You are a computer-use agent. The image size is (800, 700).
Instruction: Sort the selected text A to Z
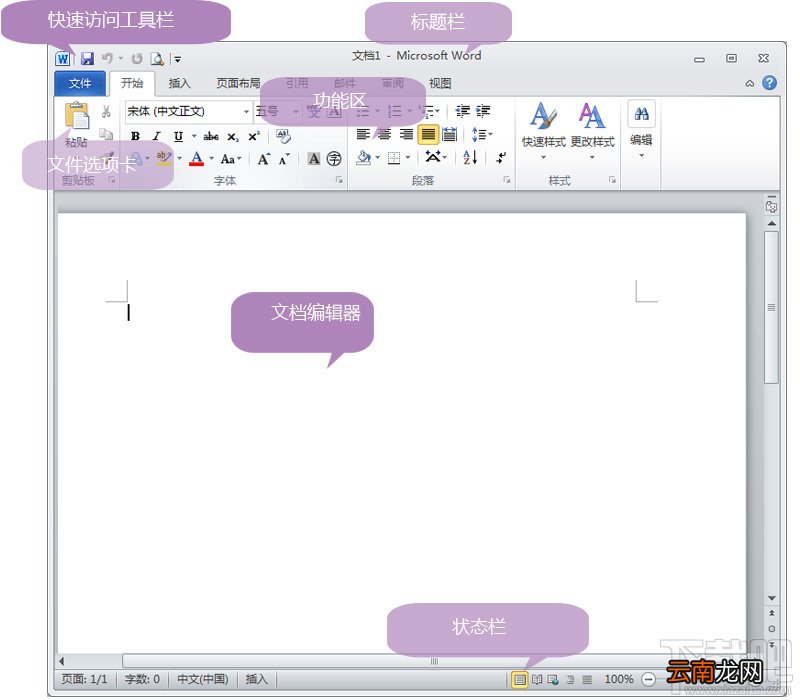click(470, 157)
